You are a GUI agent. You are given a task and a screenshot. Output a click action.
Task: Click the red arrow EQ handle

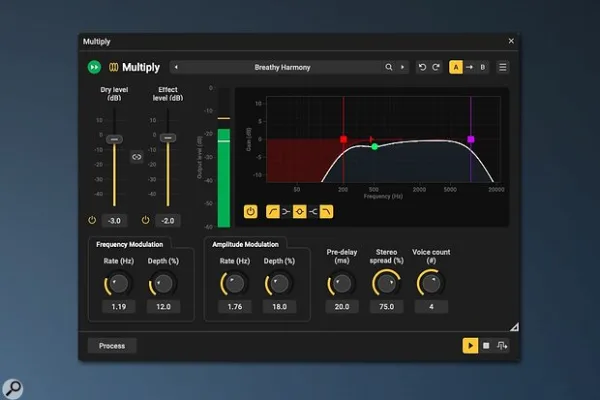tap(371, 139)
